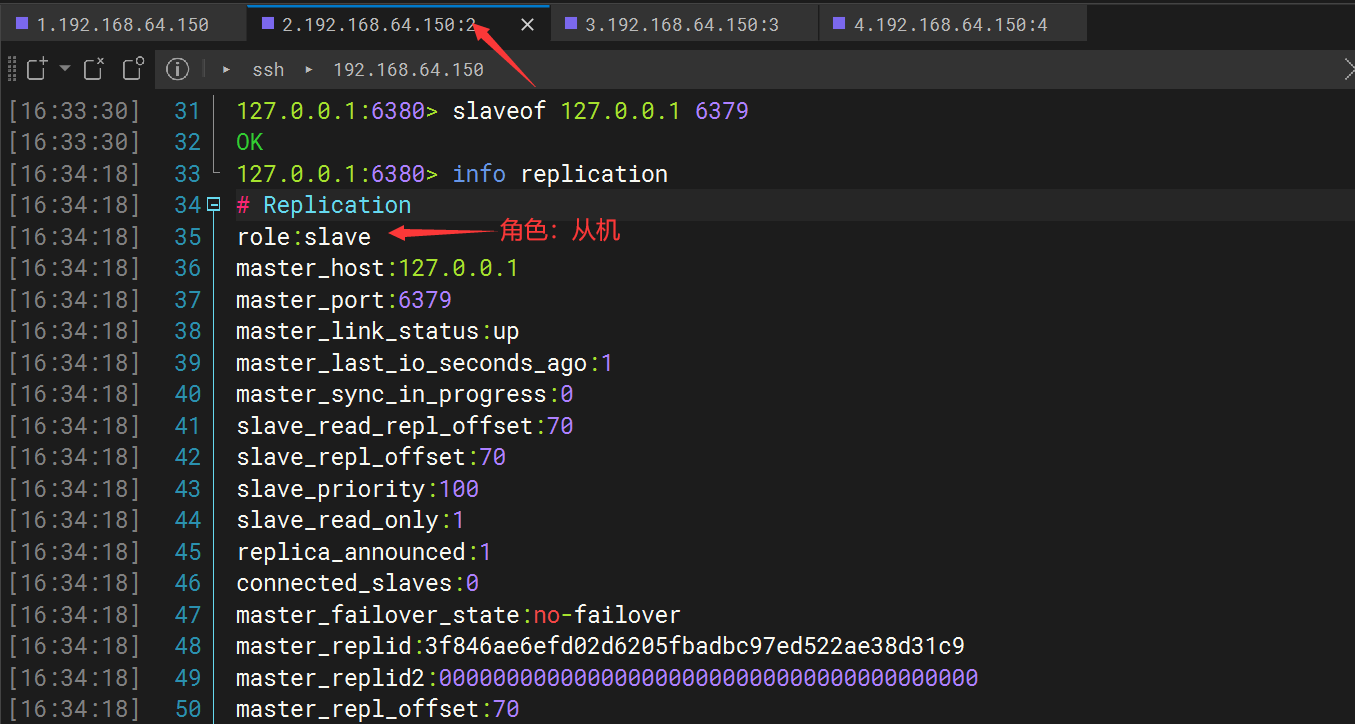Go to the 4.192.168.64.150:4 tab

(x=952, y=24)
